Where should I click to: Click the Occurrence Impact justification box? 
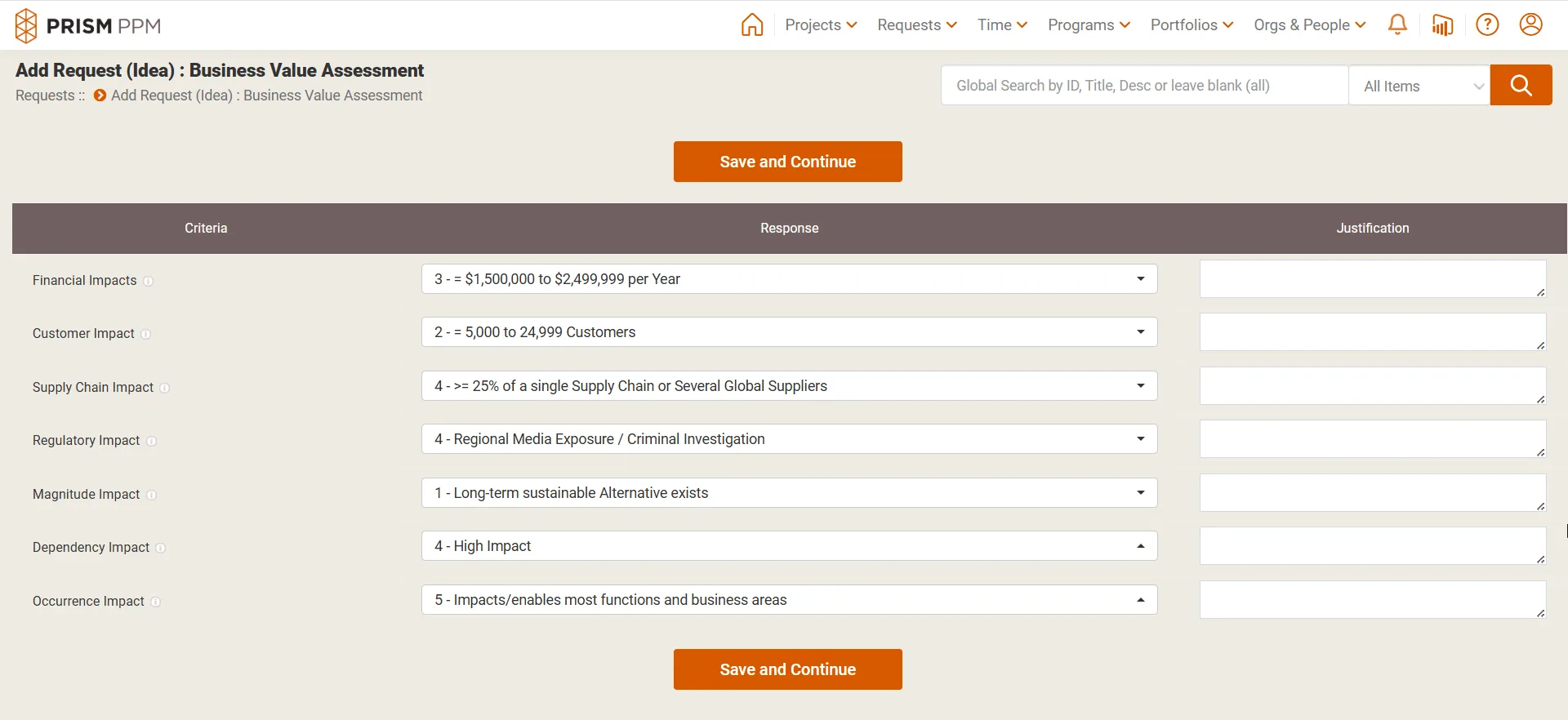coord(1373,599)
